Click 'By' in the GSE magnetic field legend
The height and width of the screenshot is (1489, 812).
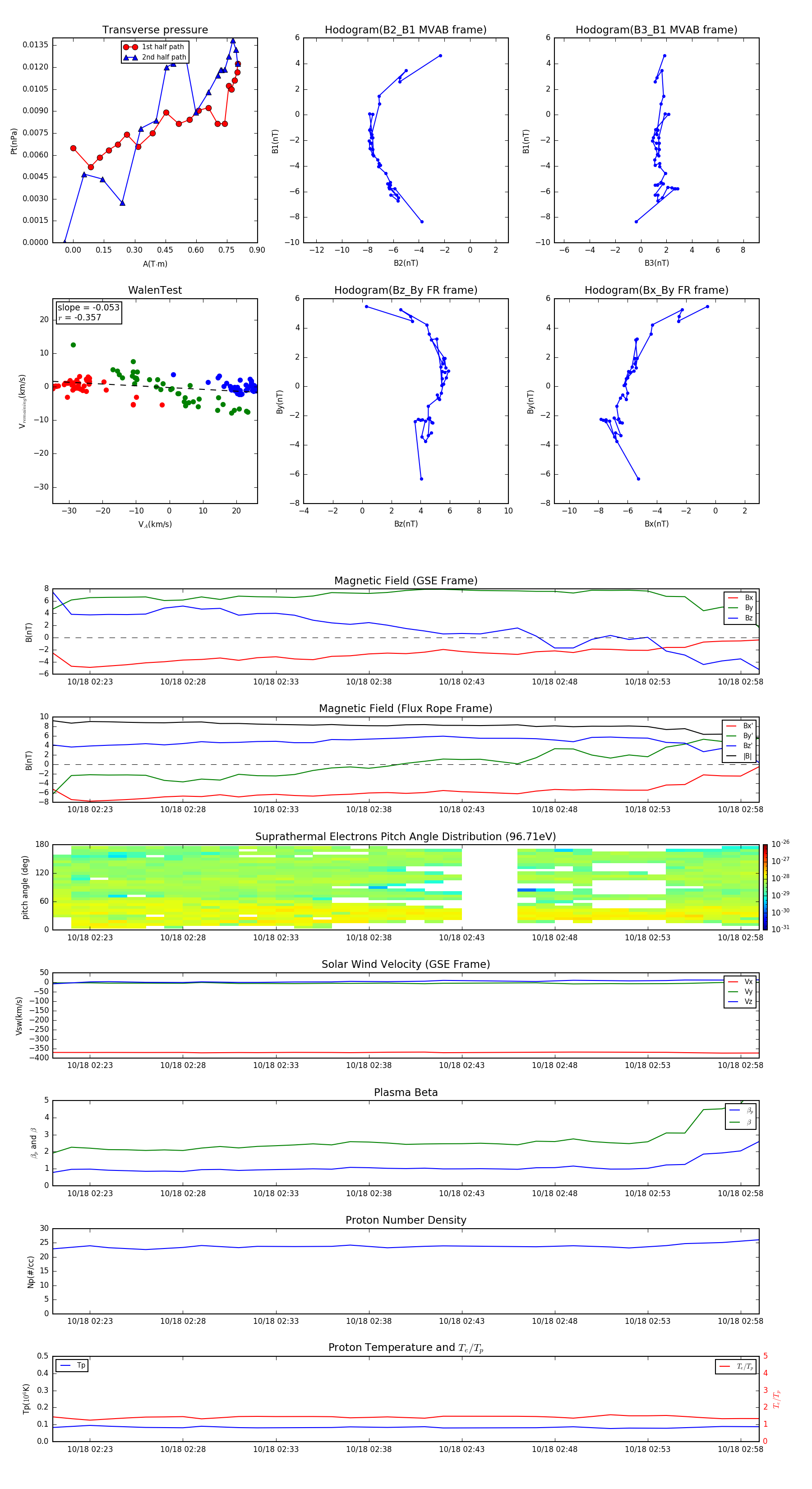(x=741, y=608)
